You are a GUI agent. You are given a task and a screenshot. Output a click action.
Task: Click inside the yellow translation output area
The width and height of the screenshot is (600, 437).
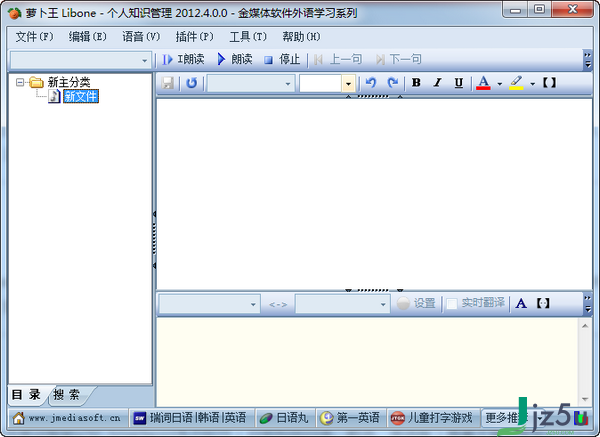point(368,362)
